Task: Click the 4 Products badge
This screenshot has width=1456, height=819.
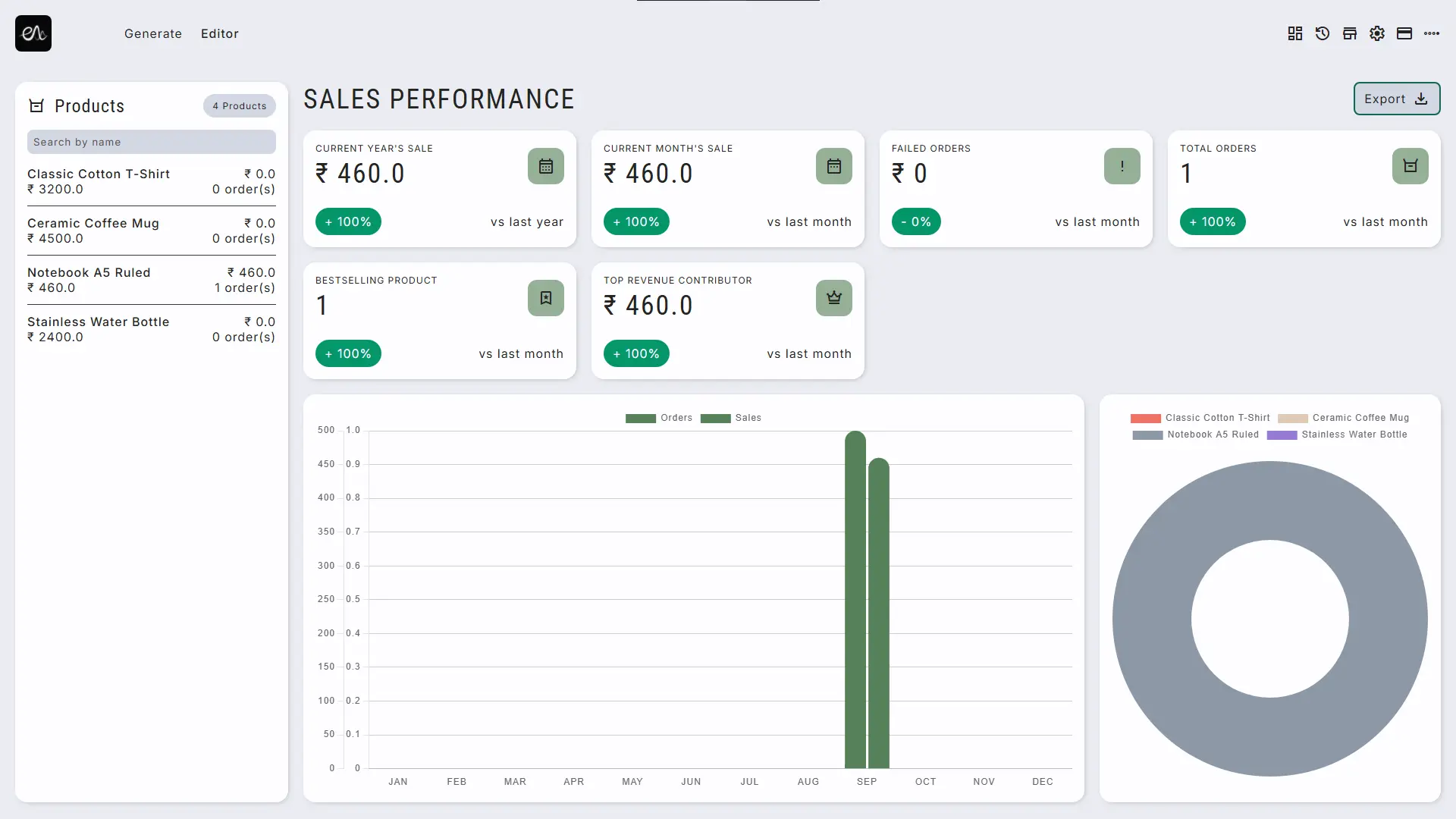Action: tap(240, 106)
